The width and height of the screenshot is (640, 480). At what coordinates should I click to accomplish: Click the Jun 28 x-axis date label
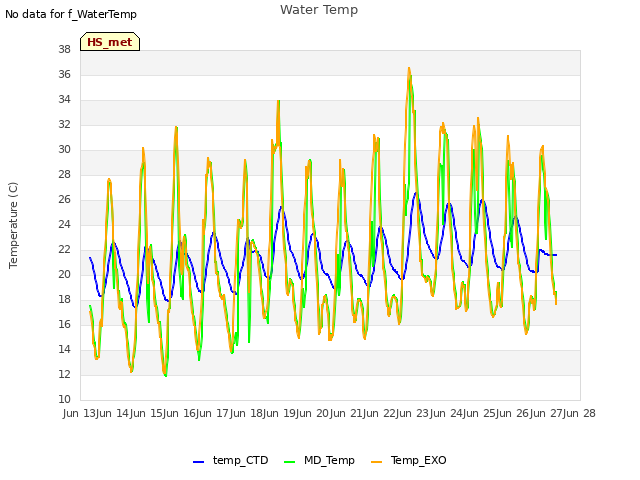pos(581,413)
